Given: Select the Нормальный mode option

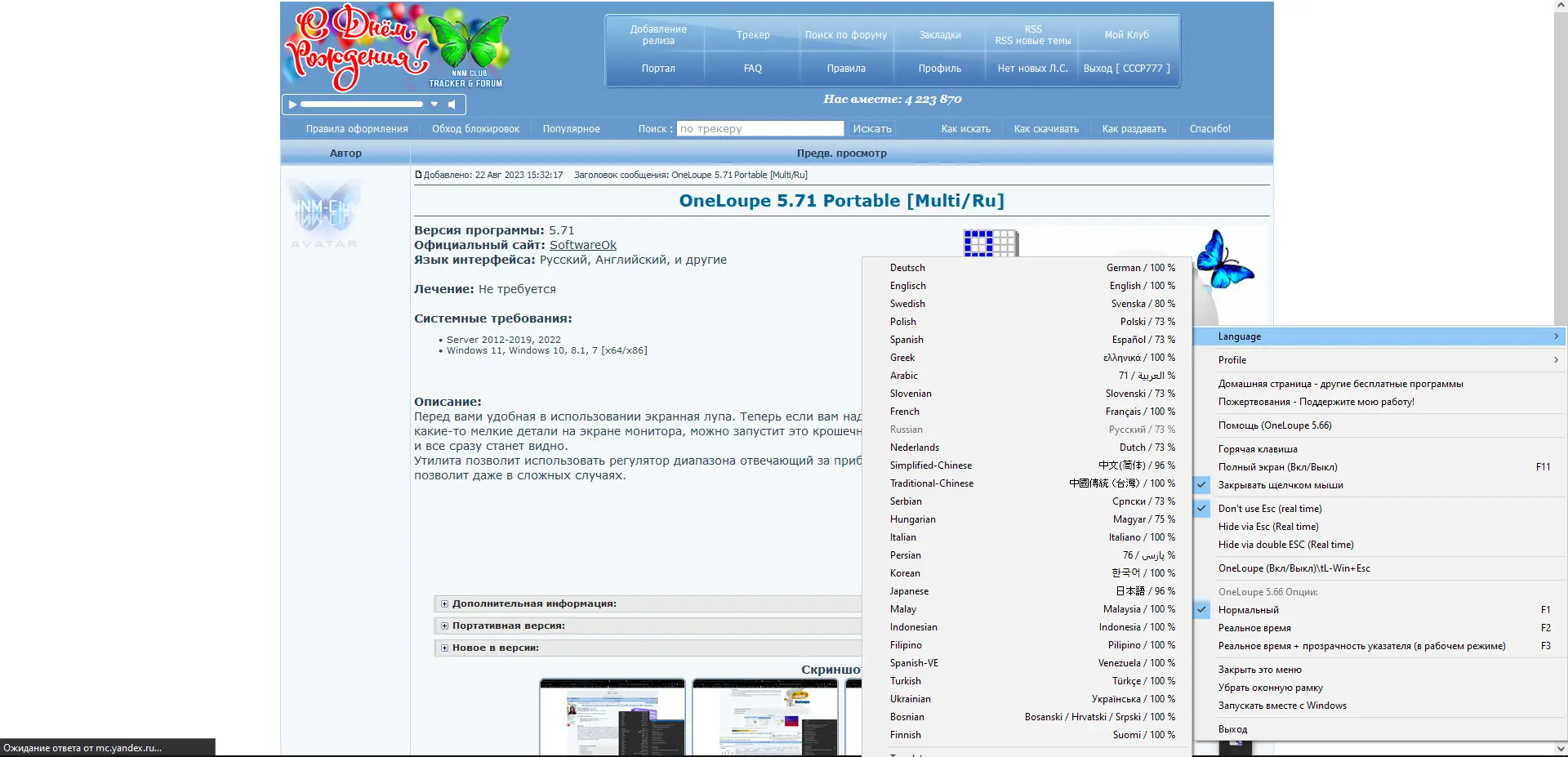Looking at the screenshot, I should [x=1379, y=610].
